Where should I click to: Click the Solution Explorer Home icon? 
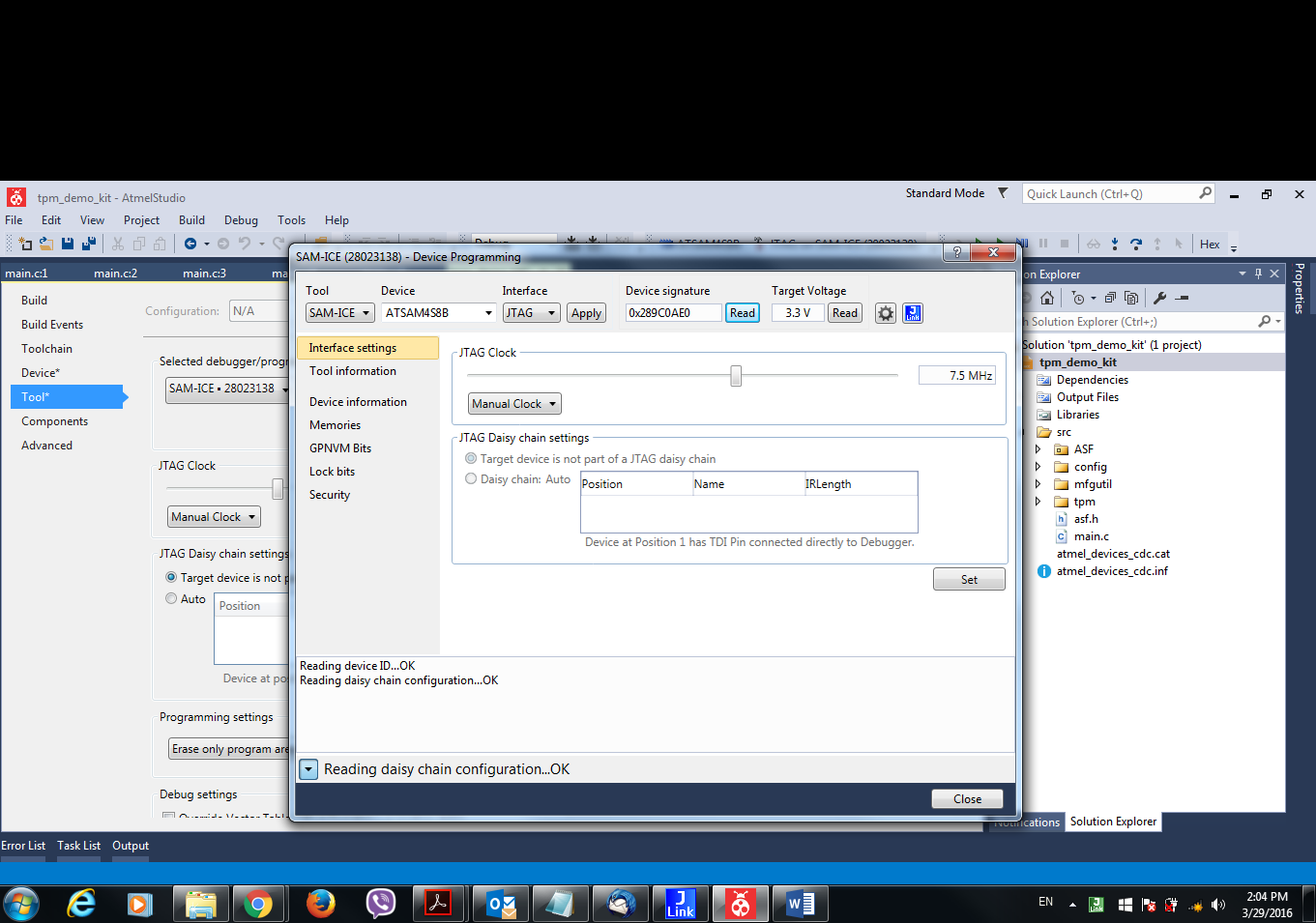pos(1046,298)
